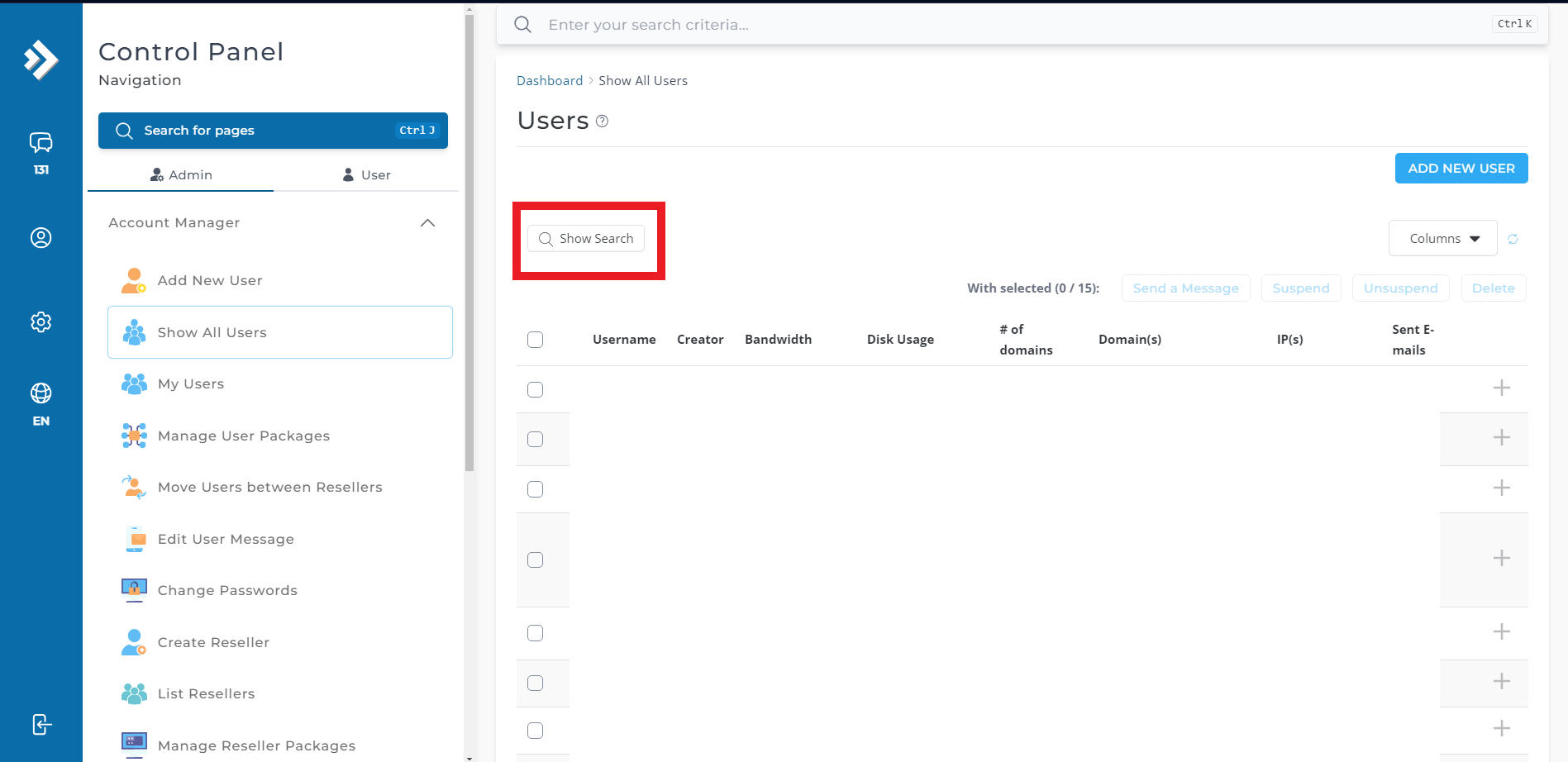Sort by the Bandwidth column header

[x=778, y=340]
